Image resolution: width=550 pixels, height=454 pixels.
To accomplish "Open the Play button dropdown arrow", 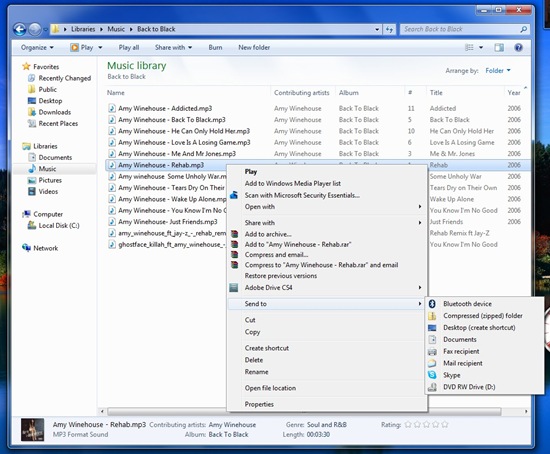I will pyautogui.click(x=100, y=47).
